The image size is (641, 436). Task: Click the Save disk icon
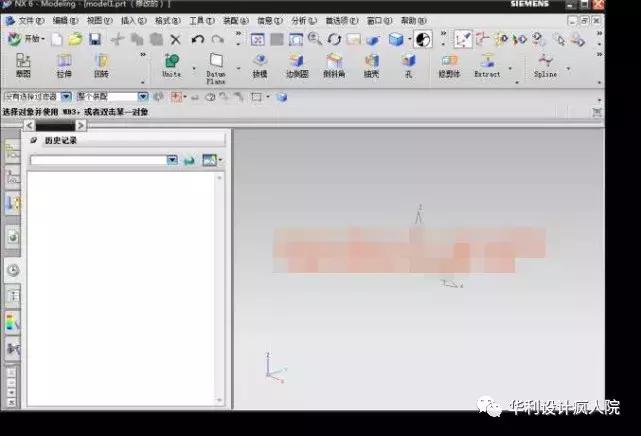(x=94, y=39)
